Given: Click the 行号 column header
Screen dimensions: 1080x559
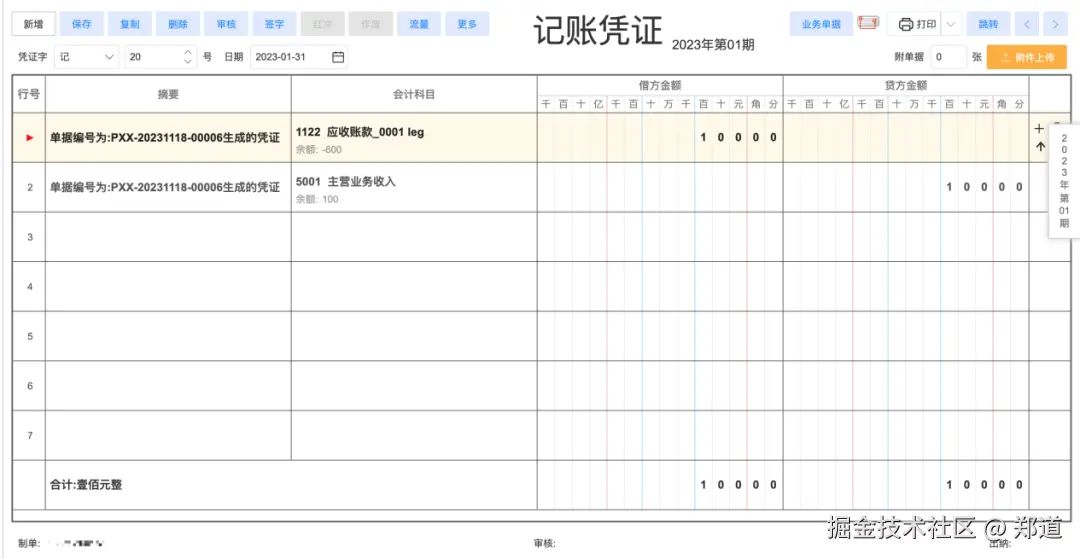Looking at the screenshot, I should (29, 94).
